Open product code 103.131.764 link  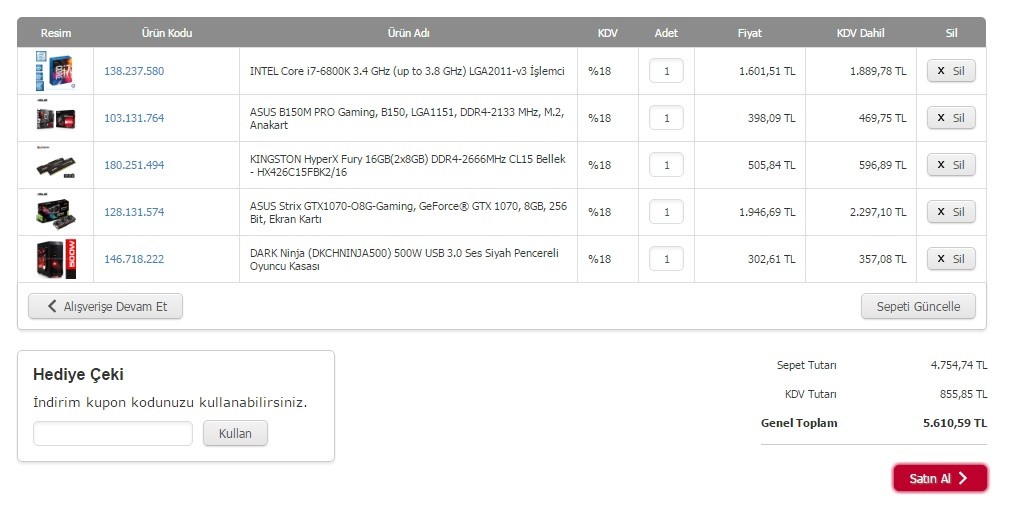[x=134, y=118]
